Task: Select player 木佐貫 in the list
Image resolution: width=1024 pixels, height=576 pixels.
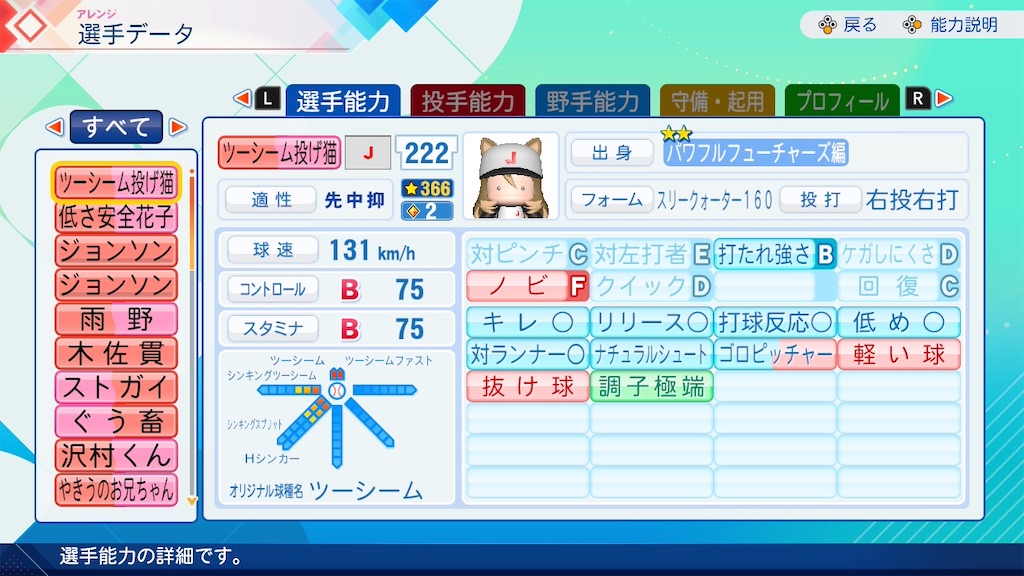Action: coord(116,353)
